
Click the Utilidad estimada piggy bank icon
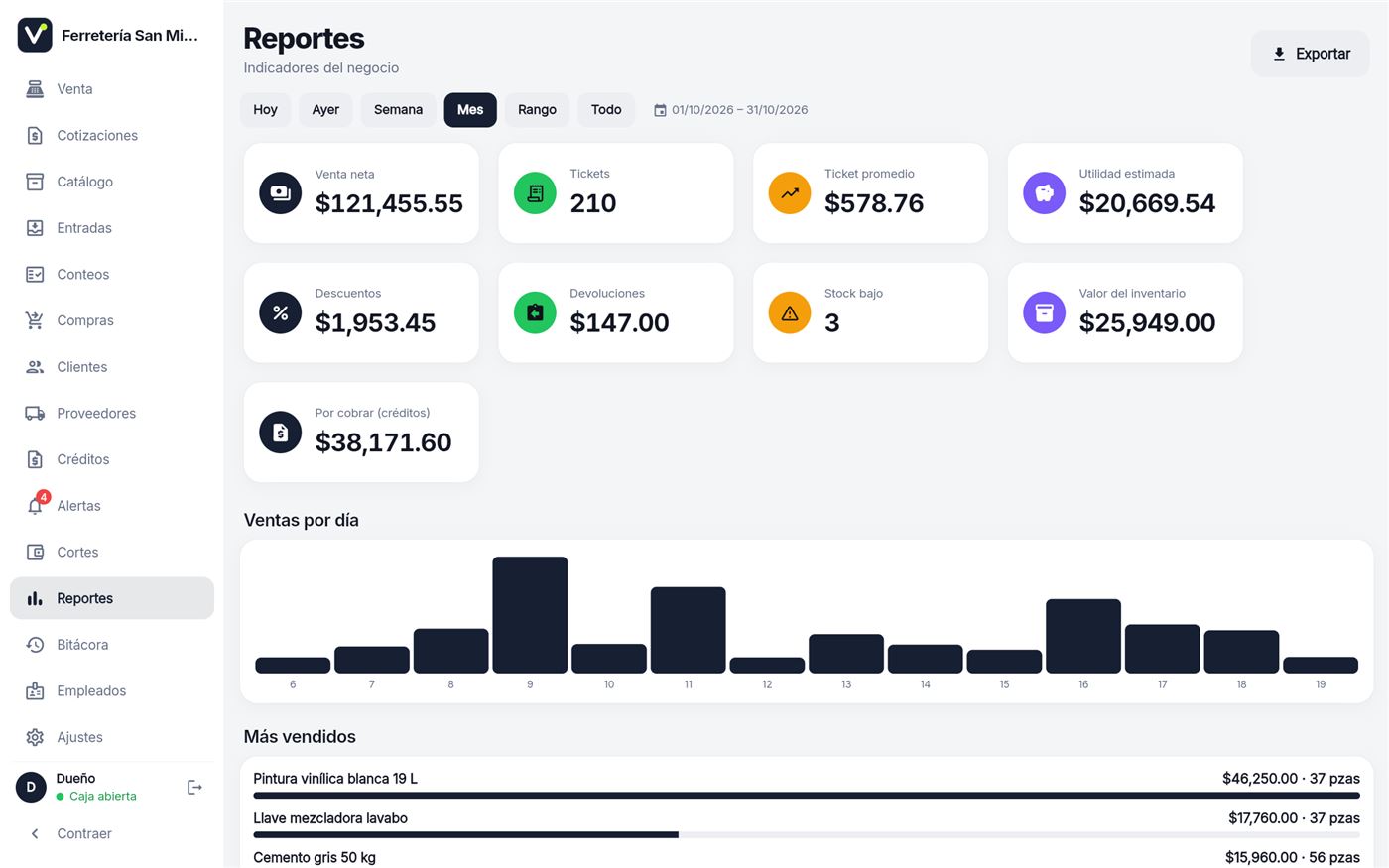click(x=1044, y=193)
